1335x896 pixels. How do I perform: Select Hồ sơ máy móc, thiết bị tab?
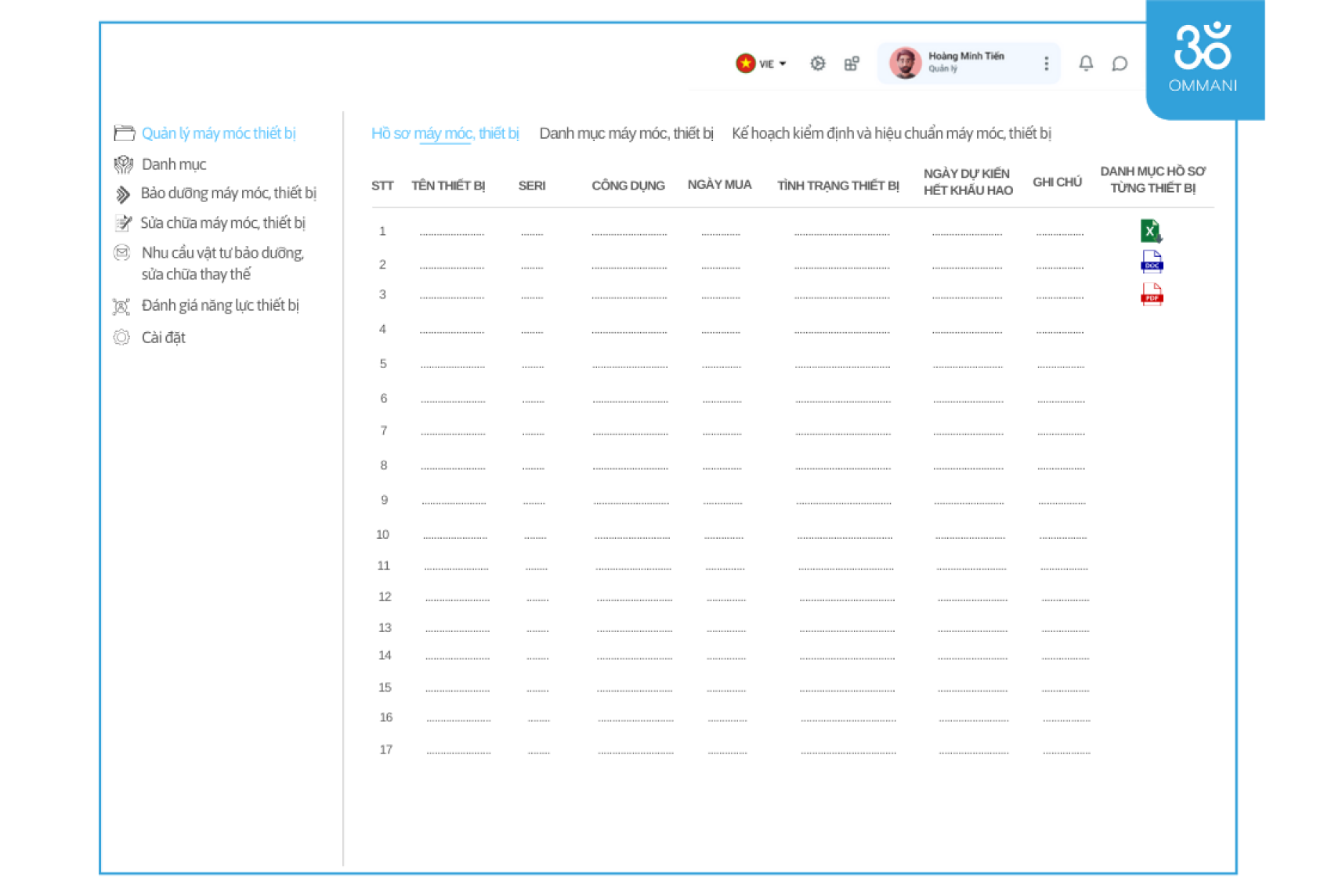click(x=445, y=133)
